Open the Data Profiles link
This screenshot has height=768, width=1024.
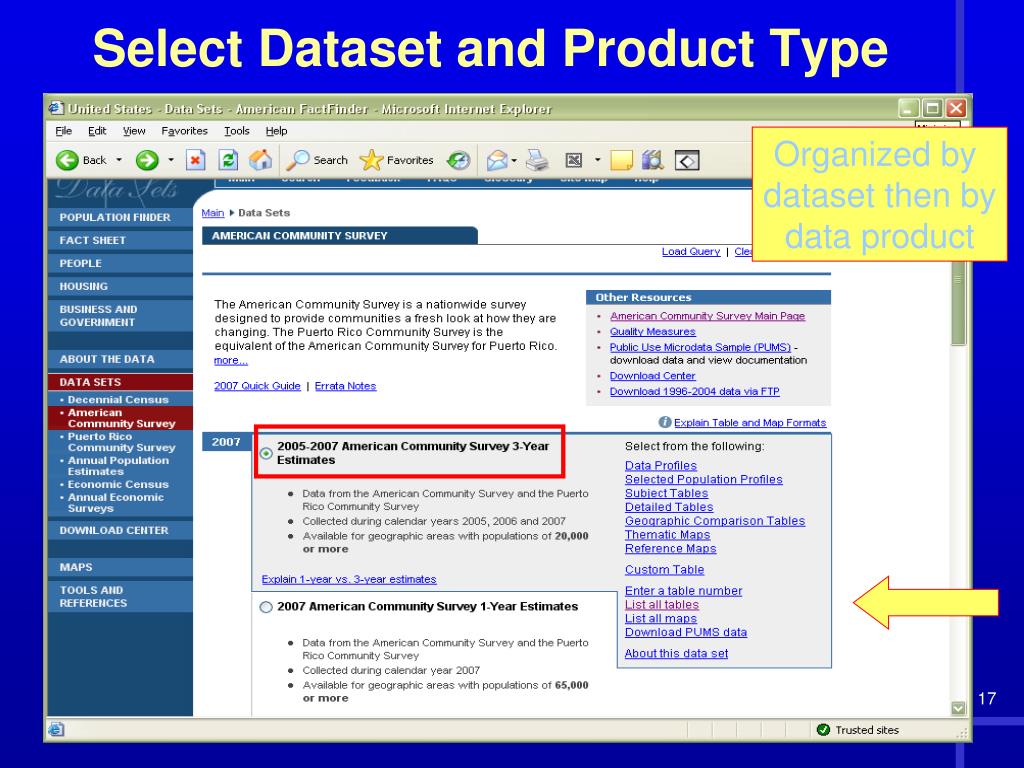pyautogui.click(x=661, y=466)
